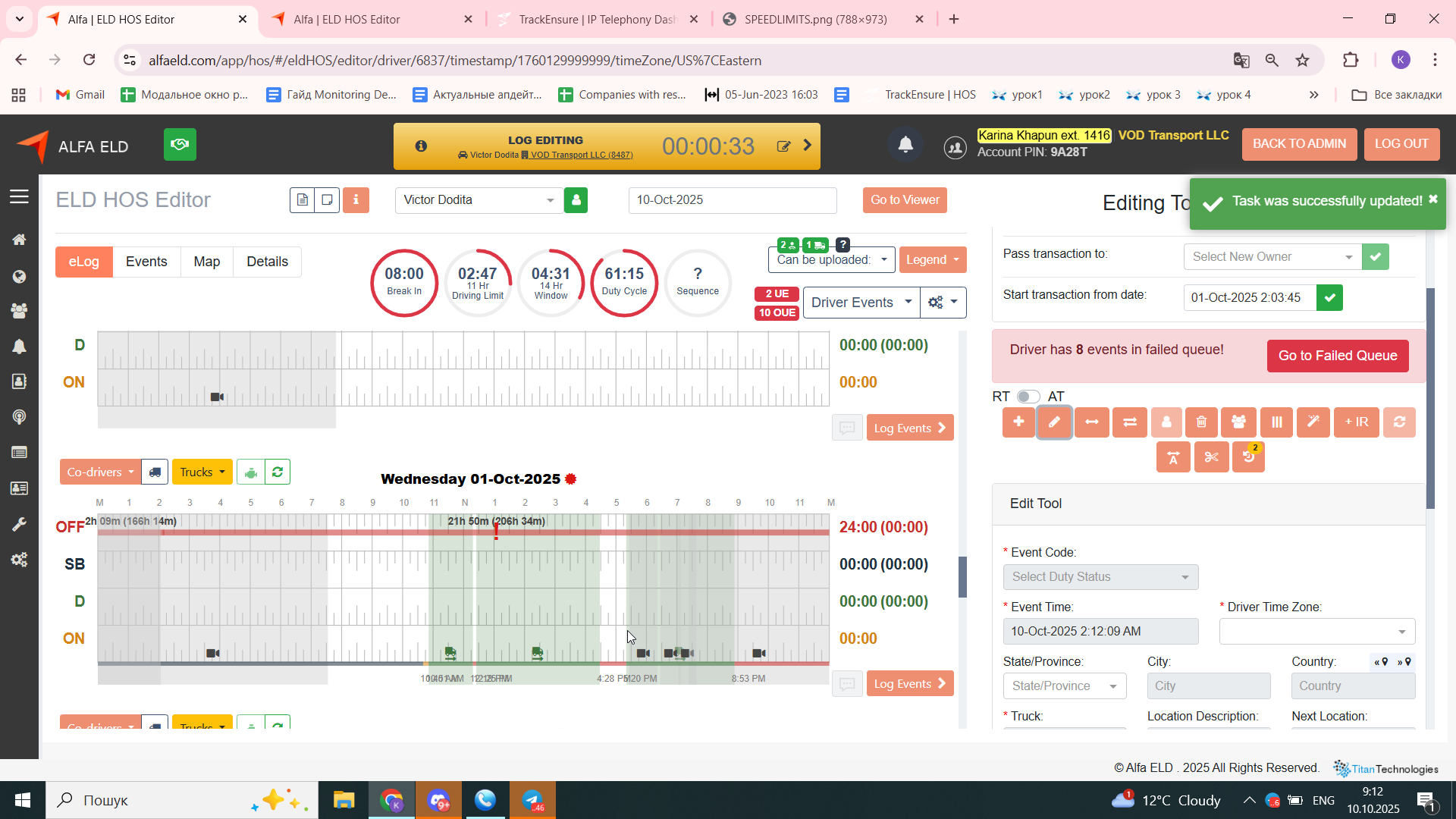Switch to the Map tab

[x=206, y=262]
